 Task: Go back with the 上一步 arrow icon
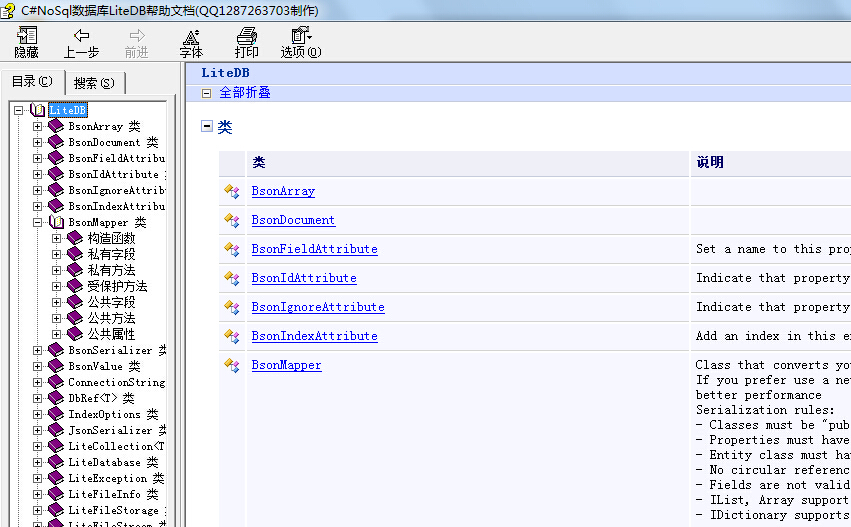click(81, 36)
